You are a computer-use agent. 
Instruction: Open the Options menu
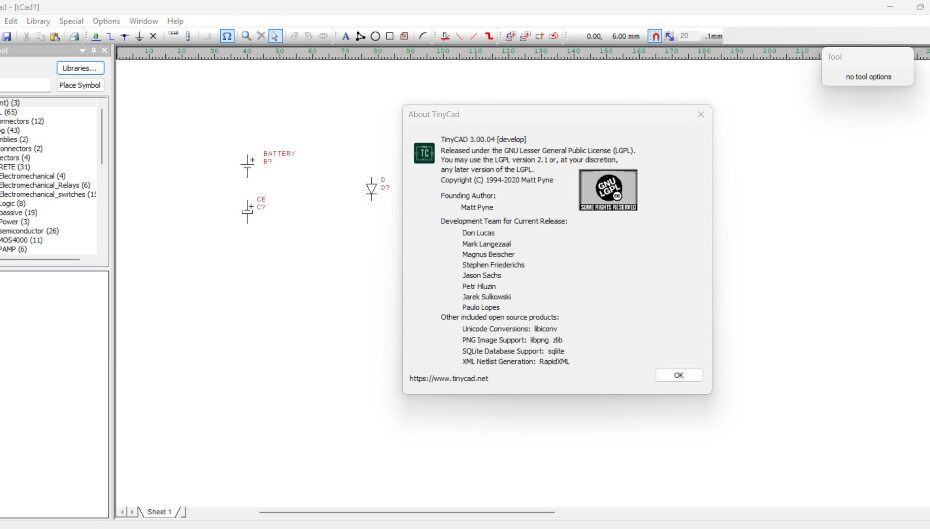[106, 21]
